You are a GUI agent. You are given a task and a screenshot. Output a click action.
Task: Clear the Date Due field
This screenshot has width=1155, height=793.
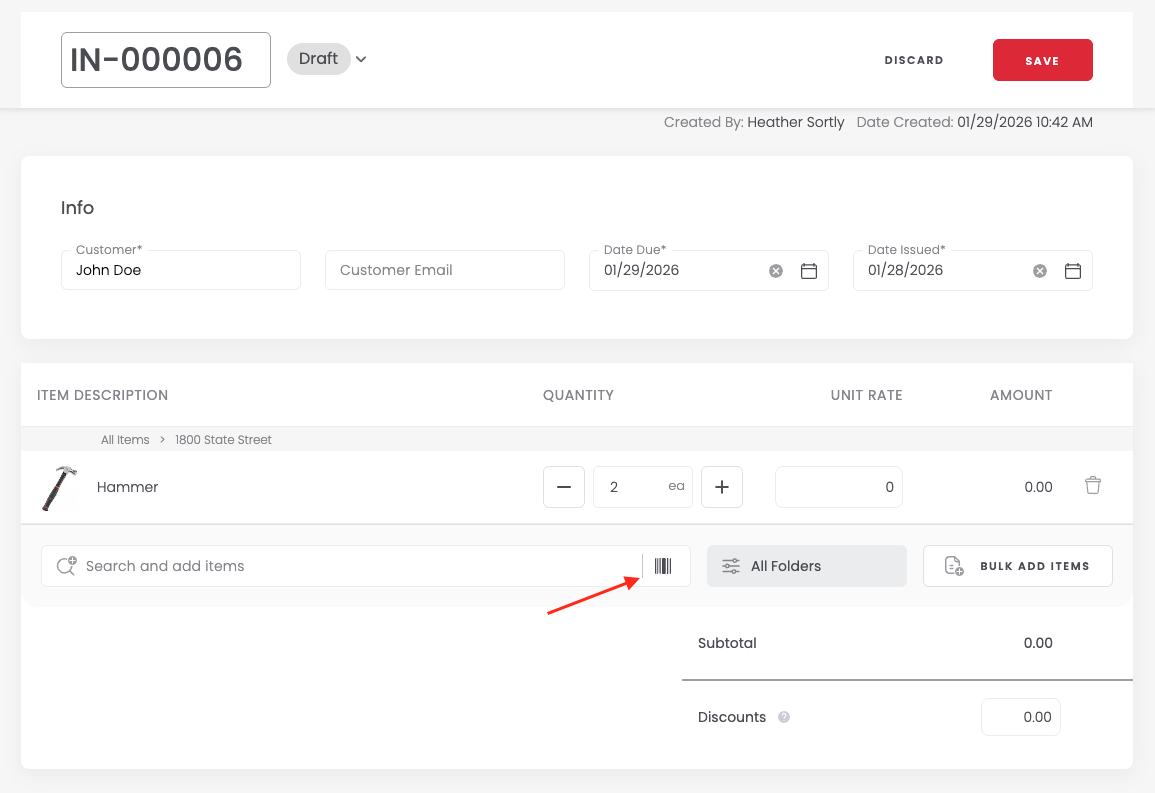(x=776, y=271)
